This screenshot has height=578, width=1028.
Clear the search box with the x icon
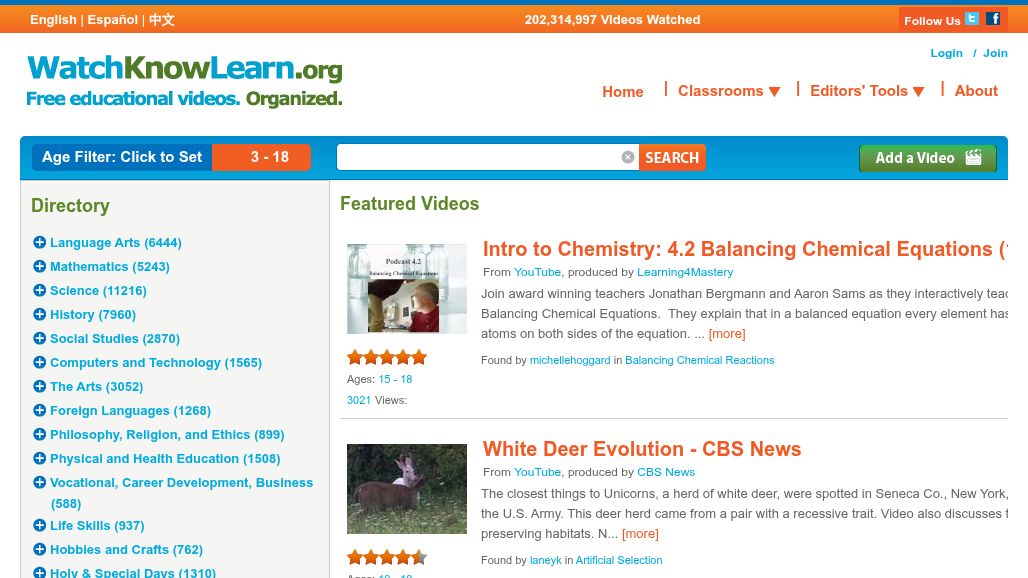pyautogui.click(x=627, y=157)
